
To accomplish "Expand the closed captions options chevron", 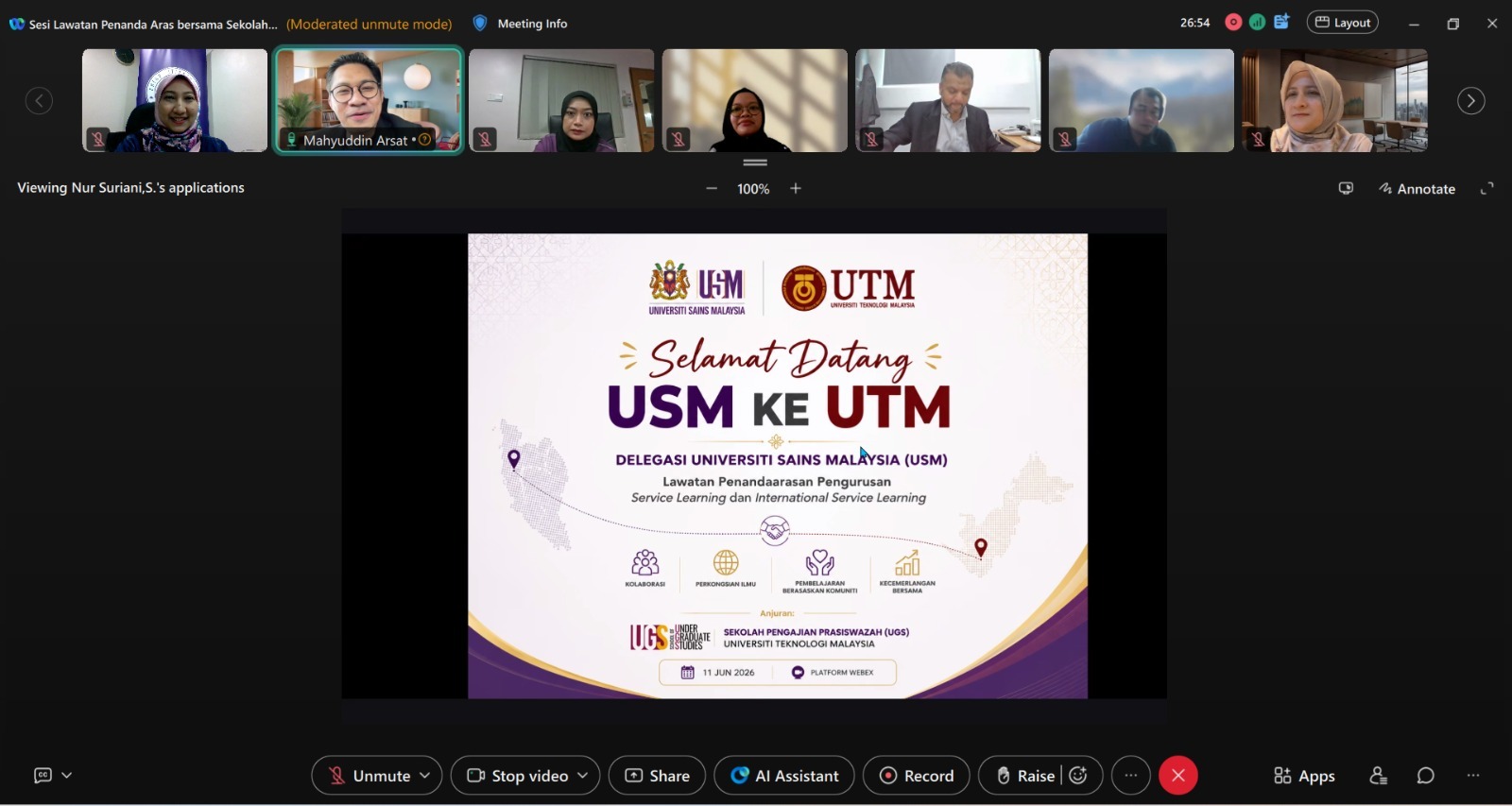I will [66, 775].
